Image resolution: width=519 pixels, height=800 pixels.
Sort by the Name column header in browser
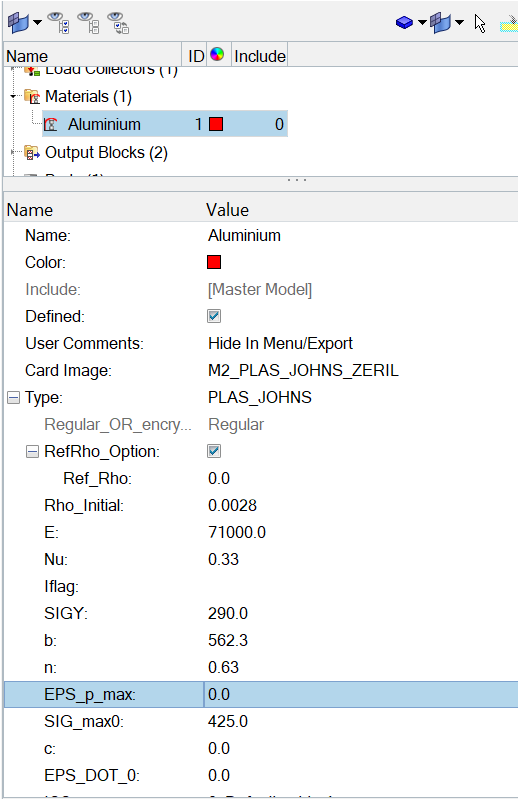[x=93, y=56]
